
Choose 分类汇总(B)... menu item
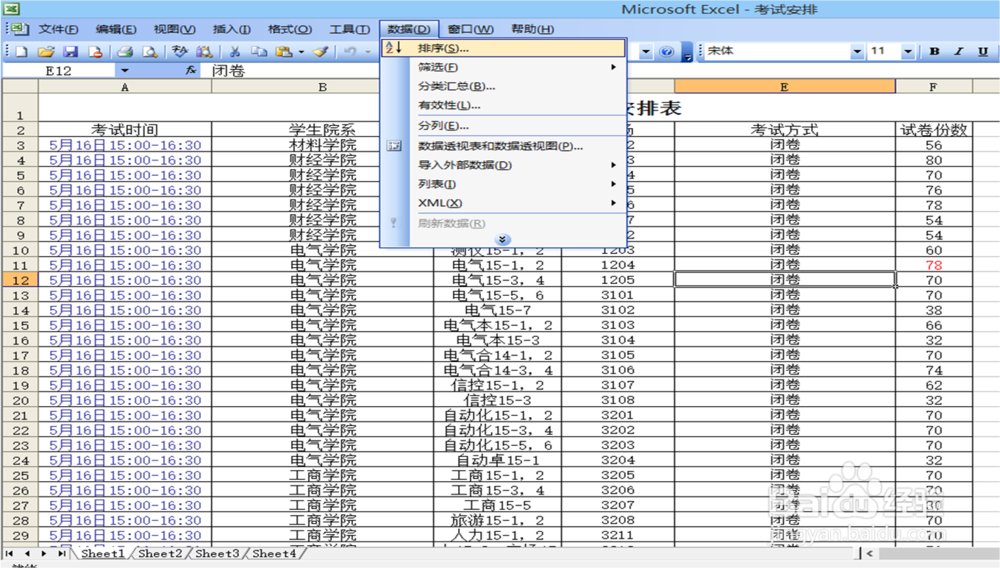click(x=503, y=86)
